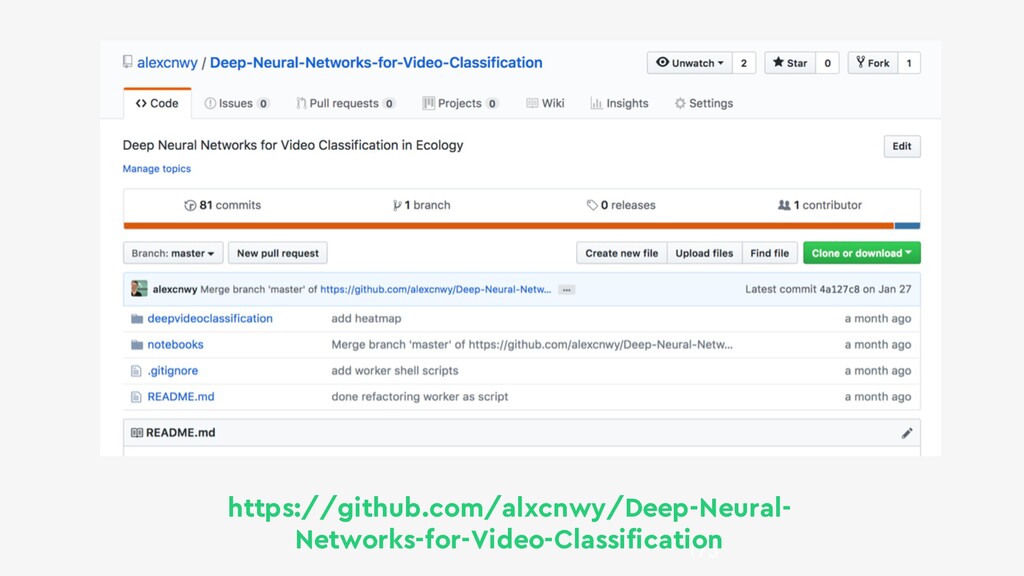
Task: Click the people icon beside contributor
Action: [784, 205]
